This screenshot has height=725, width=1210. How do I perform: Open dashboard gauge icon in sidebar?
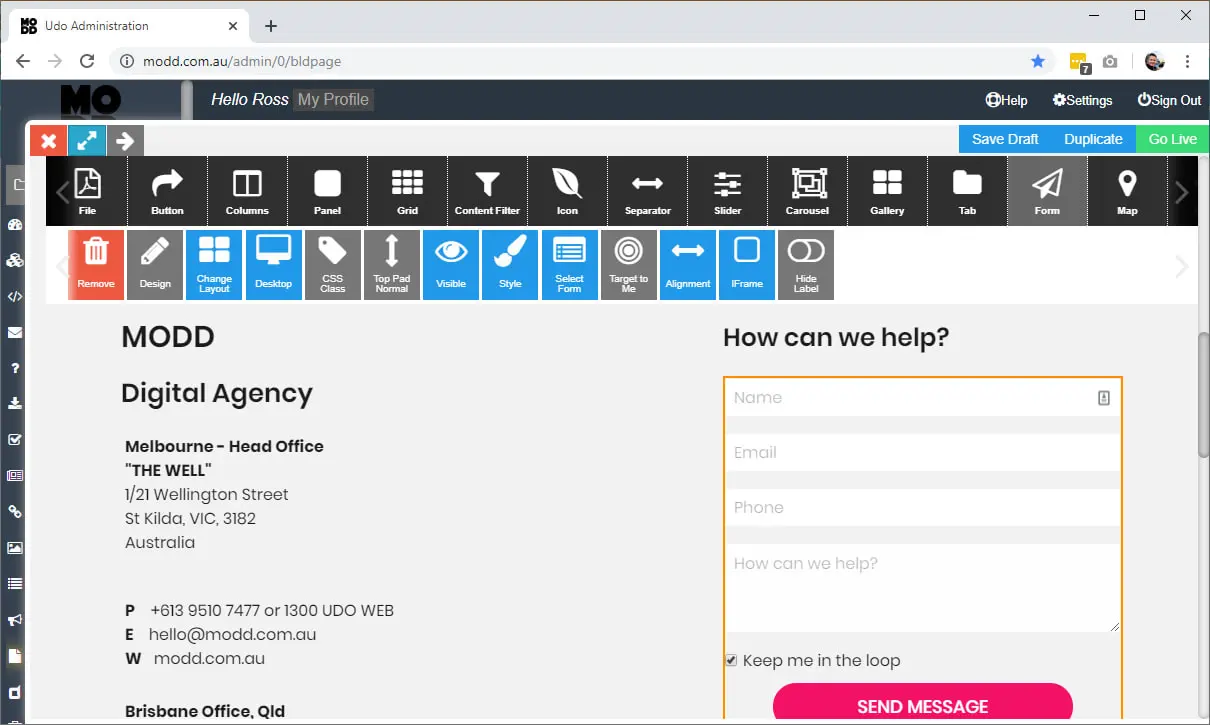[x=15, y=224]
